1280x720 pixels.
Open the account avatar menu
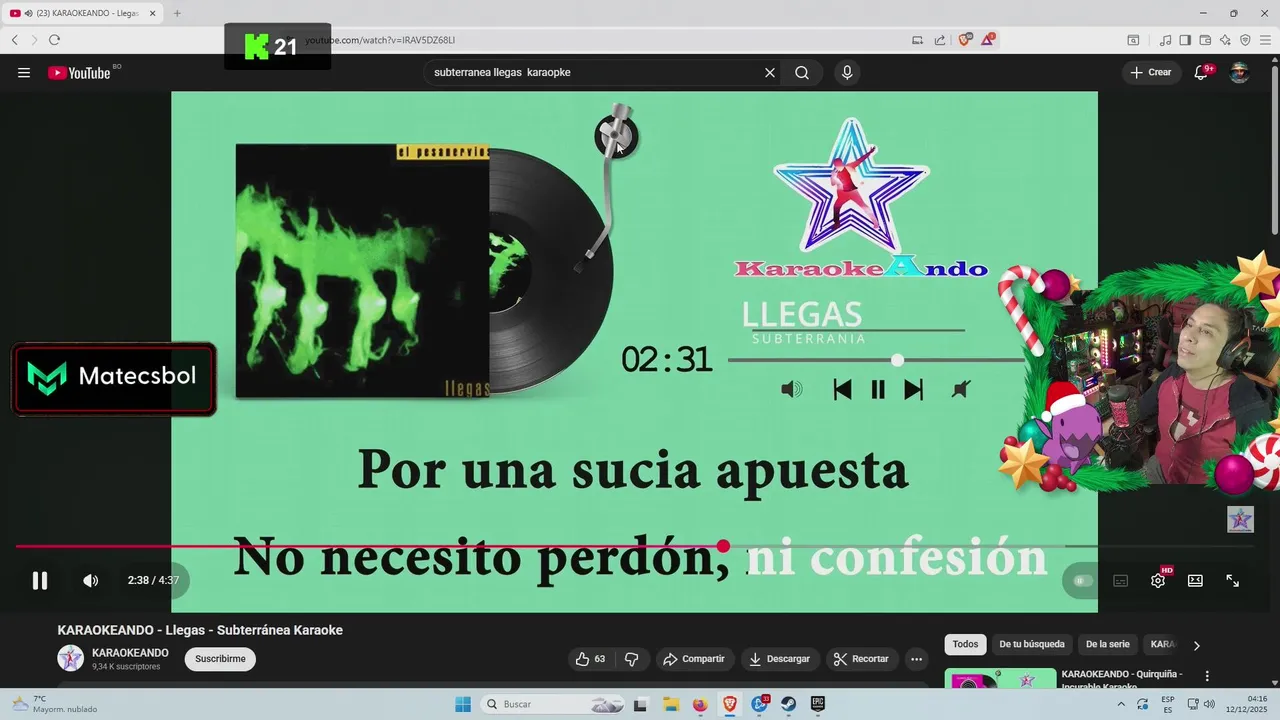point(1239,72)
